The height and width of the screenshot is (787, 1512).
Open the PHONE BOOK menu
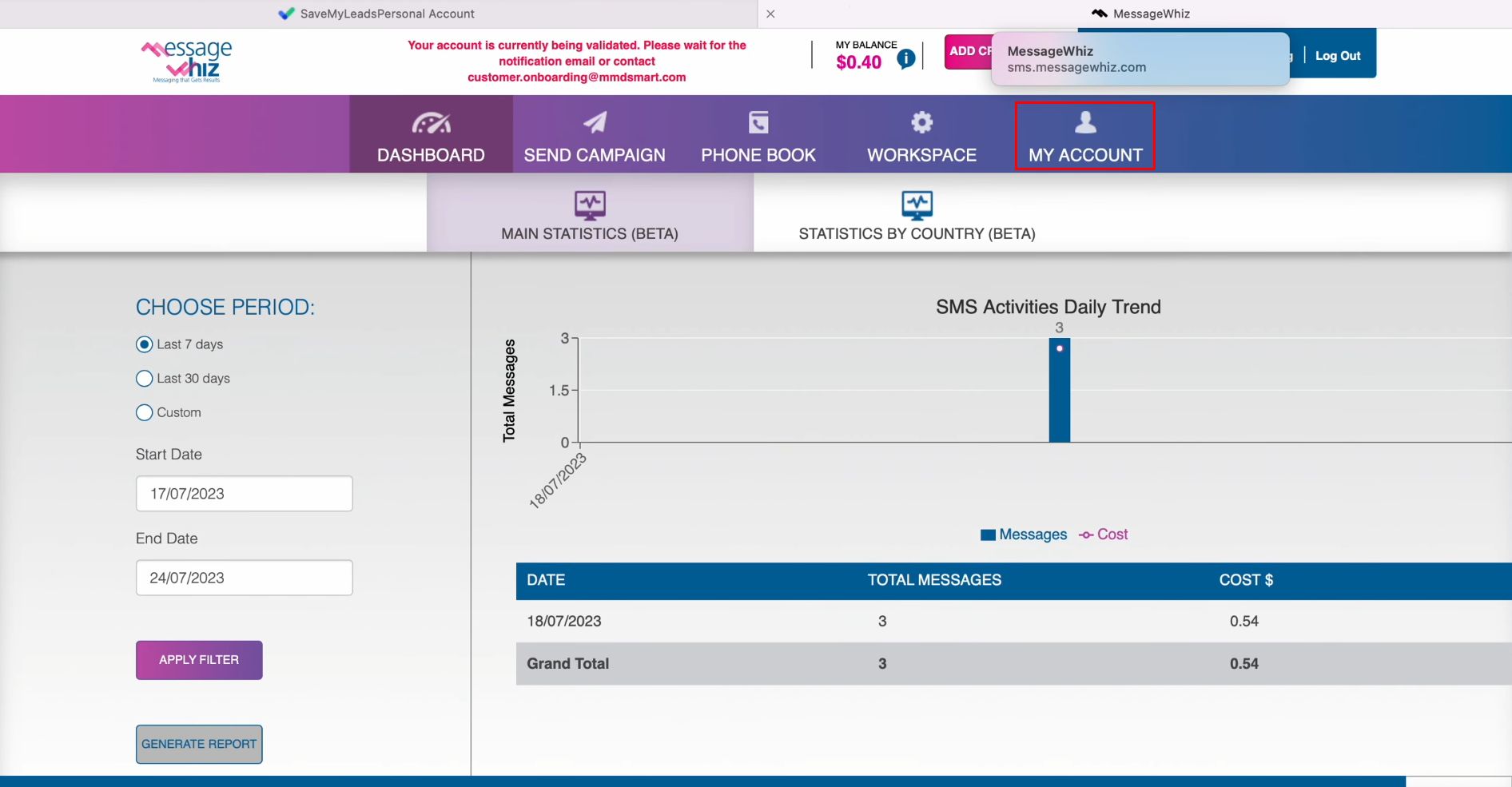point(758,134)
